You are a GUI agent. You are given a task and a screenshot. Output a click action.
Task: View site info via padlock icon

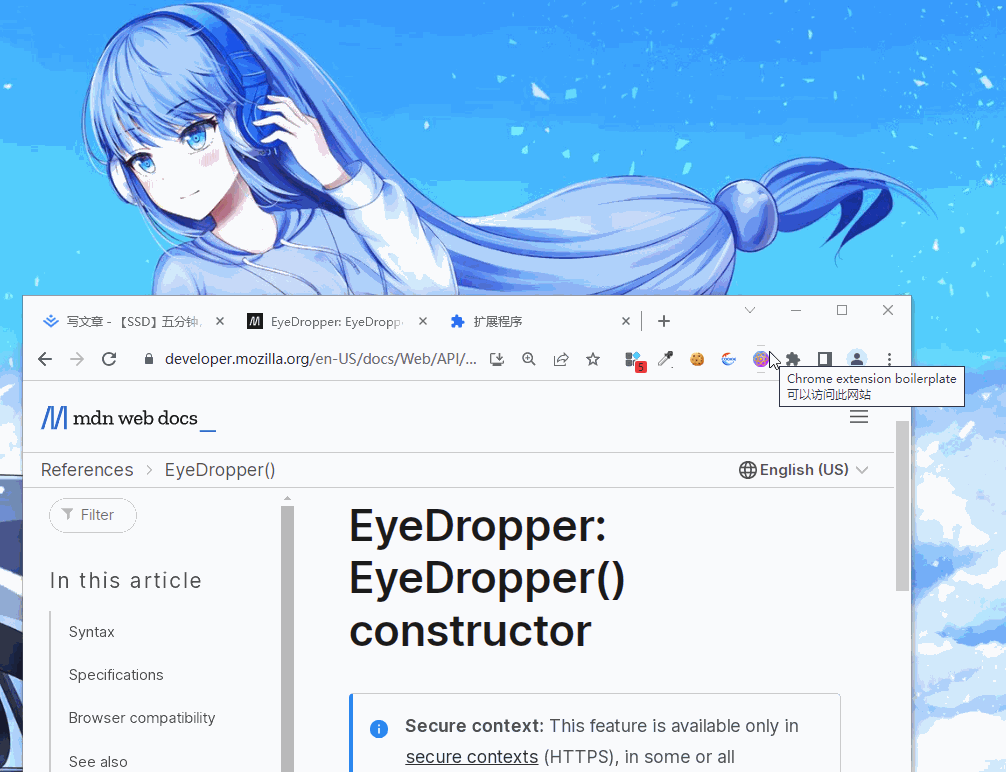coord(149,359)
